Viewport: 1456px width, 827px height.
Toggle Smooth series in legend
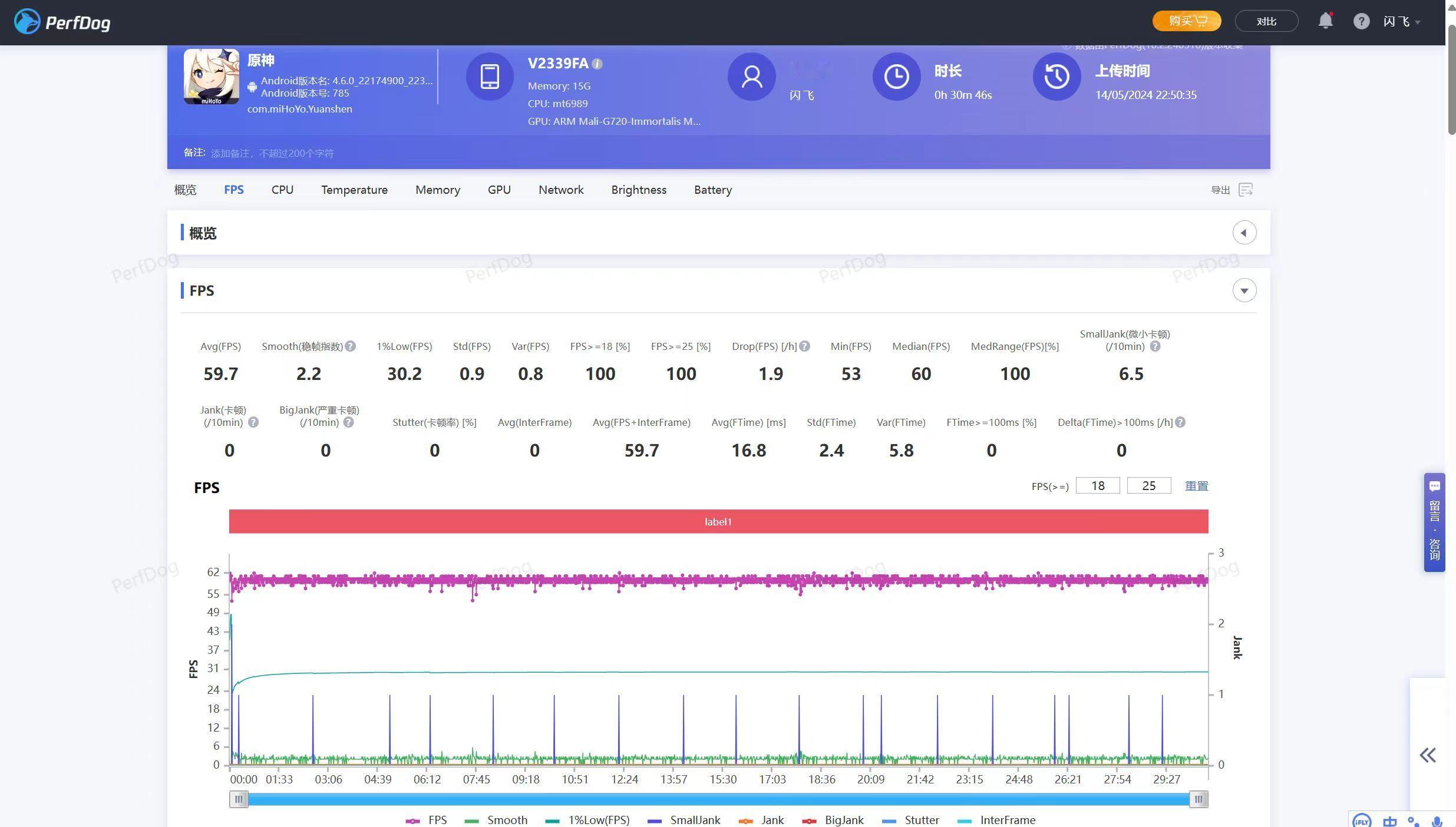496,820
